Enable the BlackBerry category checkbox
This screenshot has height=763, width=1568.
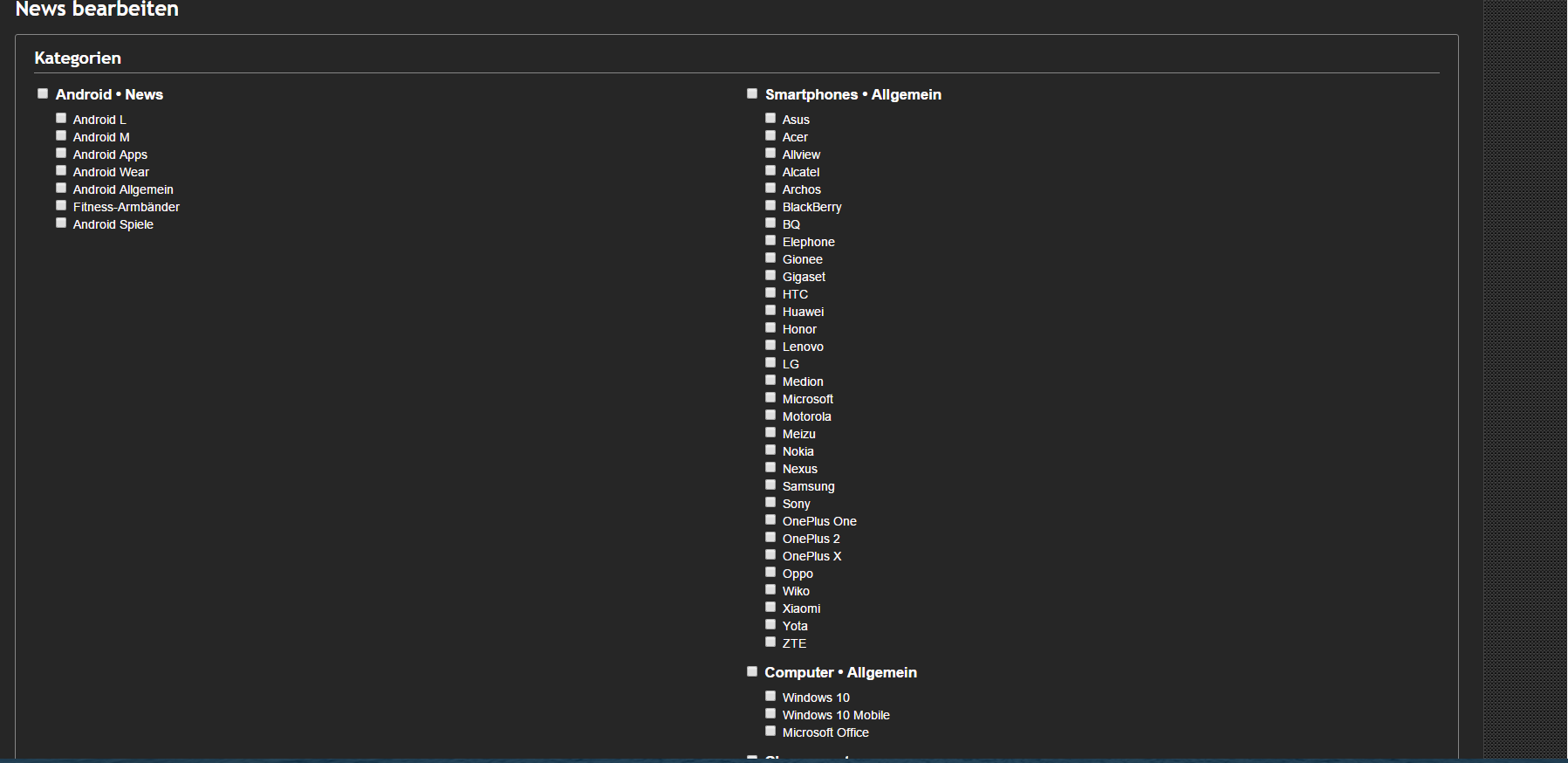click(770, 205)
